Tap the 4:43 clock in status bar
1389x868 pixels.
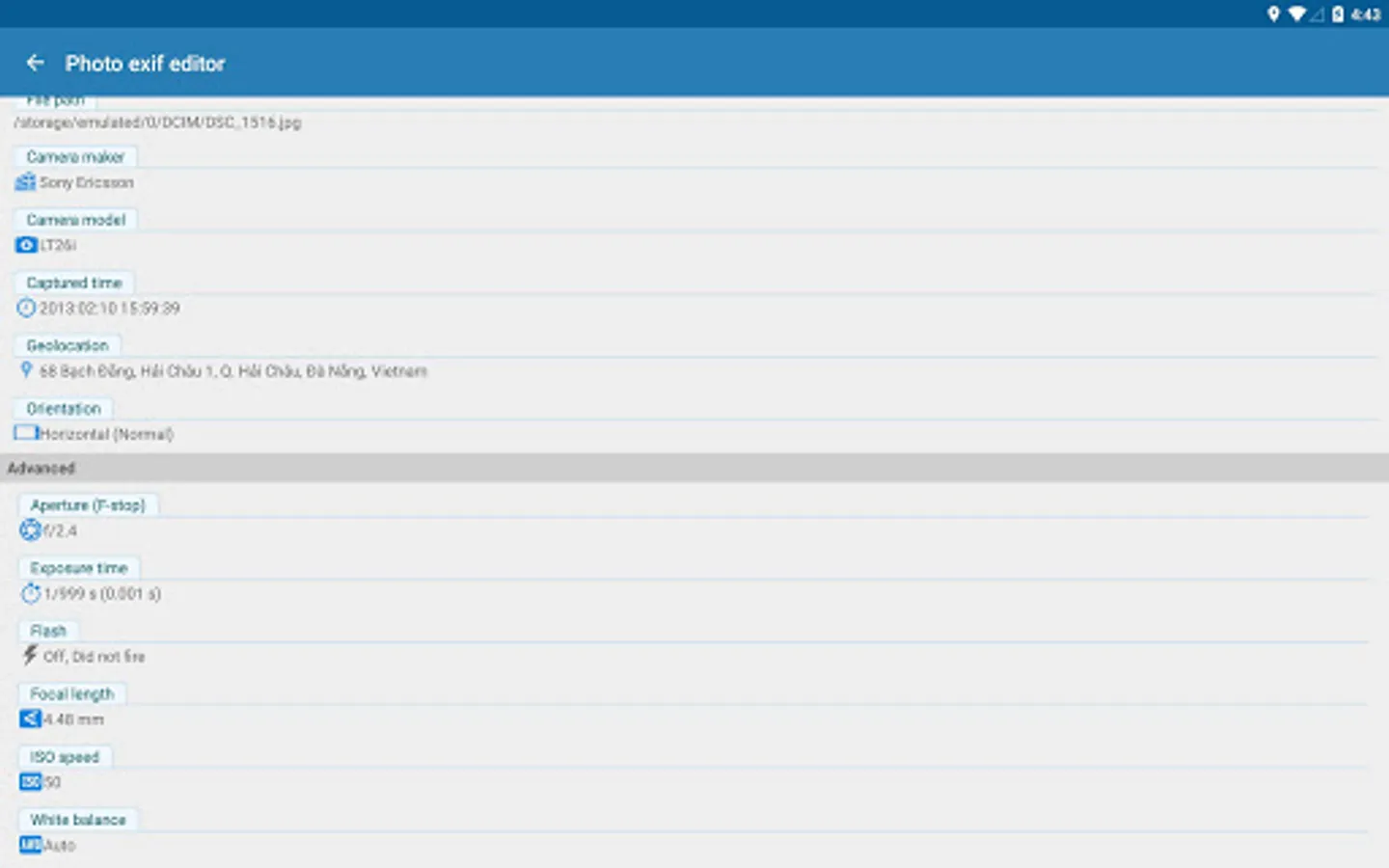tap(1366, 14)
